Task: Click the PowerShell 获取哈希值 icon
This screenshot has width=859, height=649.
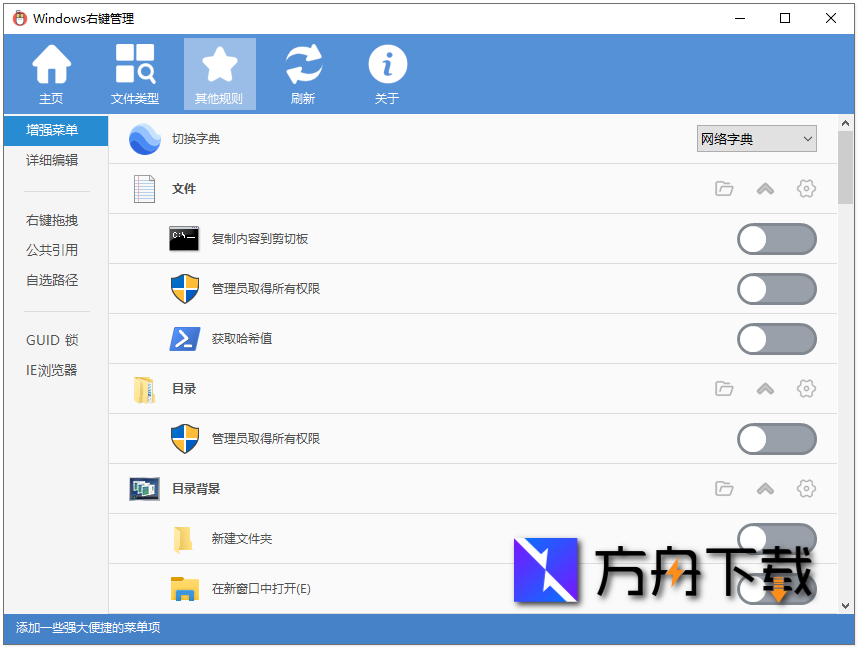Action: (185, 339)
